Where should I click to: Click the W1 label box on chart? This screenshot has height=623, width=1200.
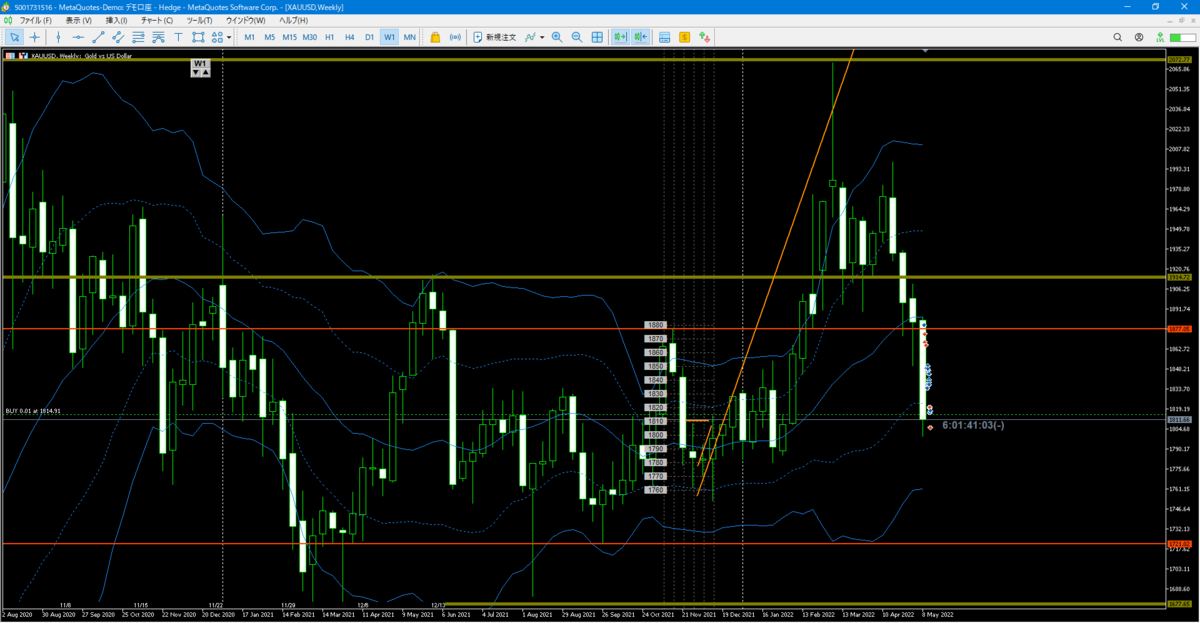[201, 63]
